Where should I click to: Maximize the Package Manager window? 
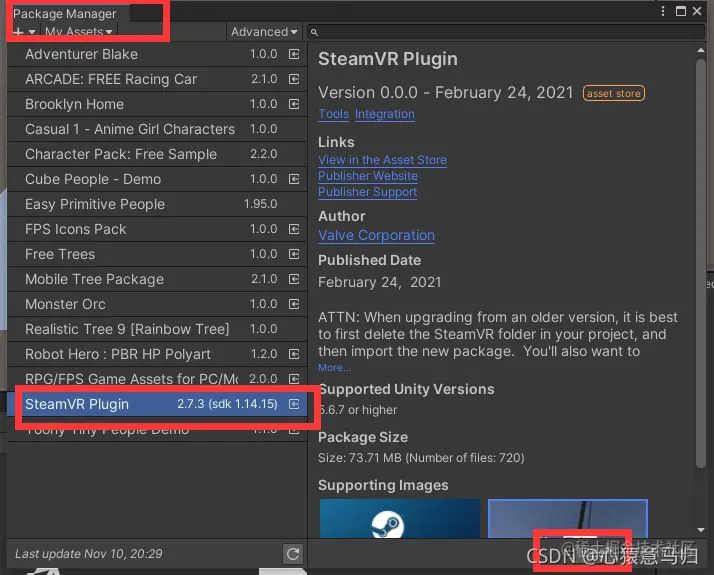[681, 11]
